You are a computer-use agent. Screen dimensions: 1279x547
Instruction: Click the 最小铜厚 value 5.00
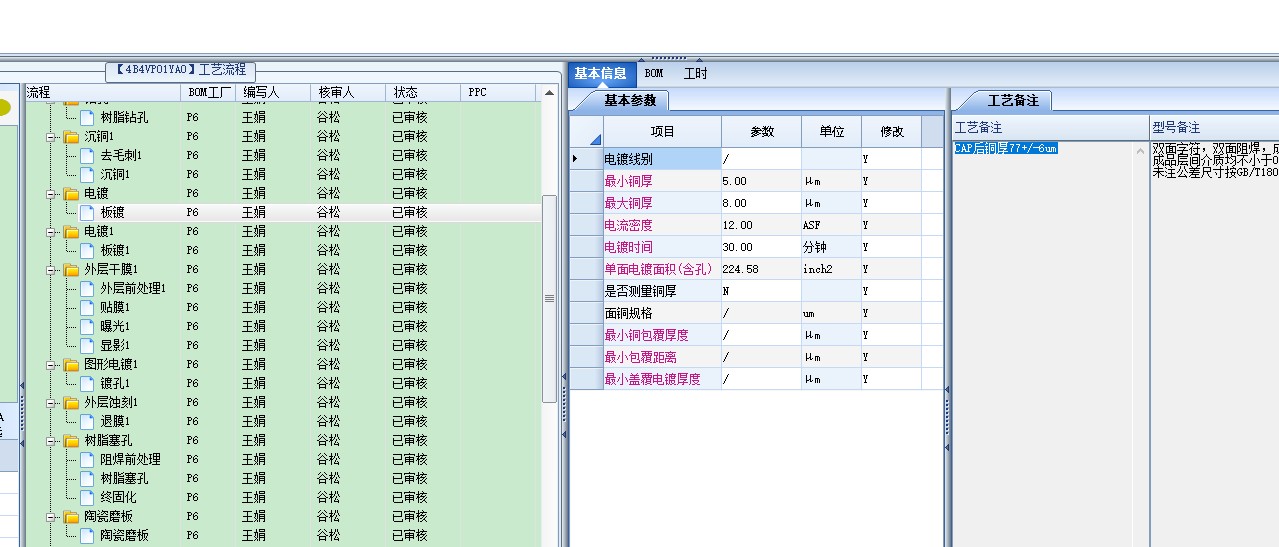(761, 181)
